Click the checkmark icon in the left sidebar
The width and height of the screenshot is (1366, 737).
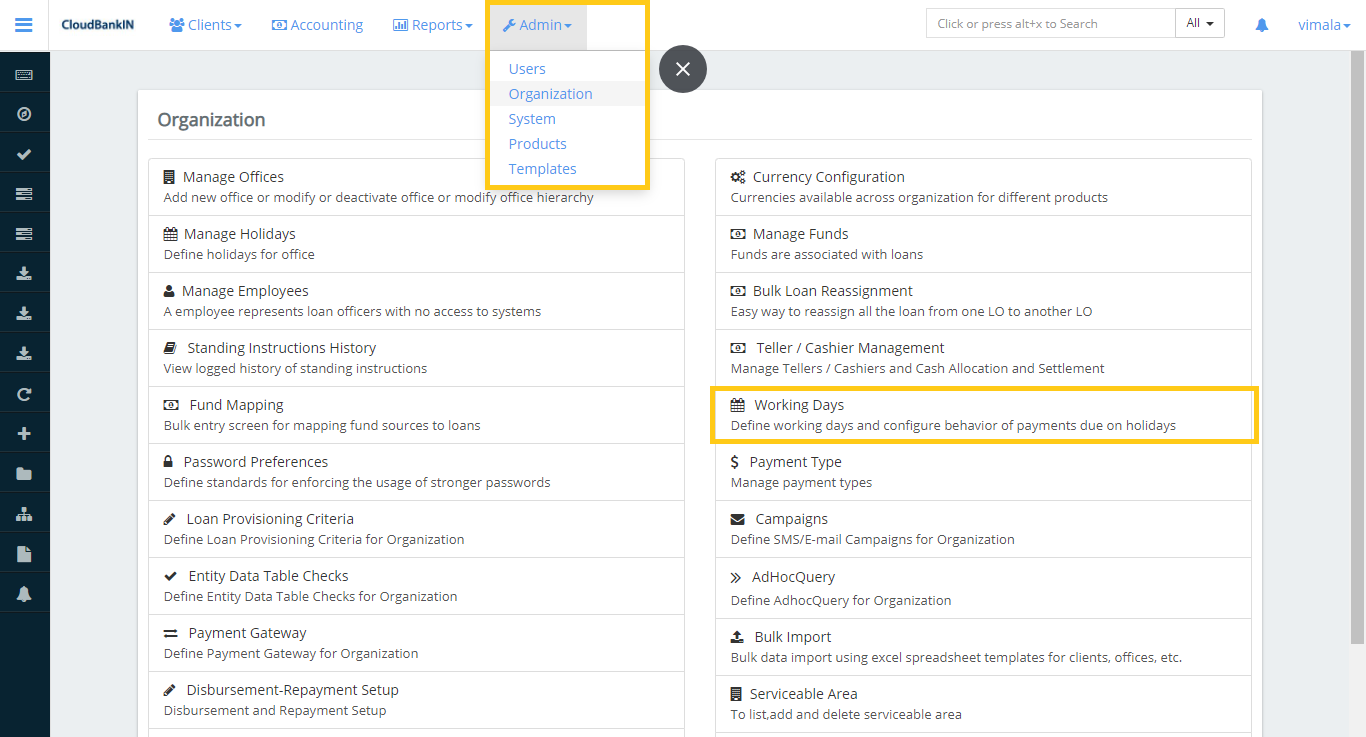point(24,154)
